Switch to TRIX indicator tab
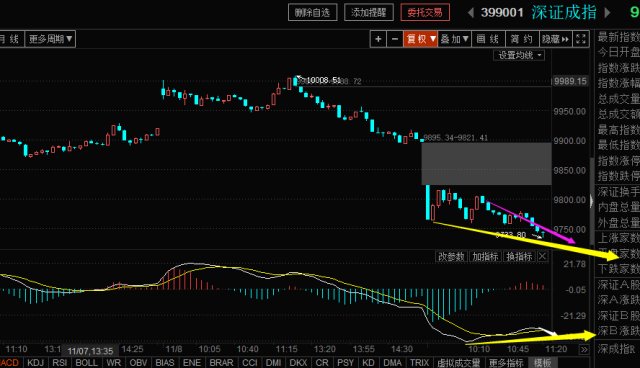Image resolution: width=640 pixels, height=368 pixels. [420, 363]
